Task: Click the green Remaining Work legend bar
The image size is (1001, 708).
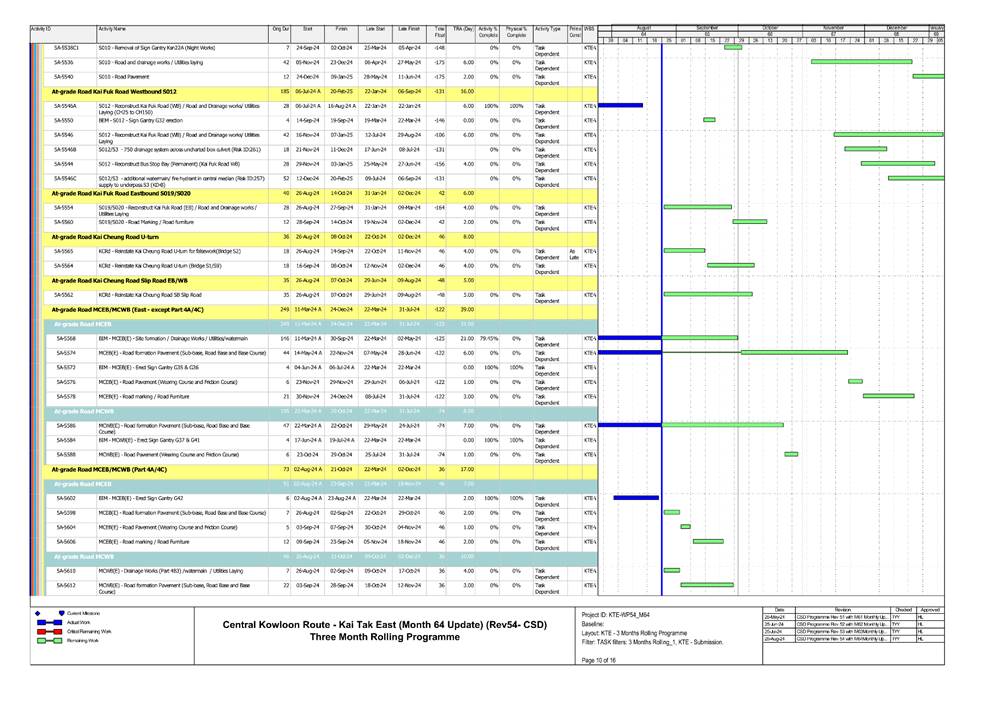Action: tap(44, 642)
